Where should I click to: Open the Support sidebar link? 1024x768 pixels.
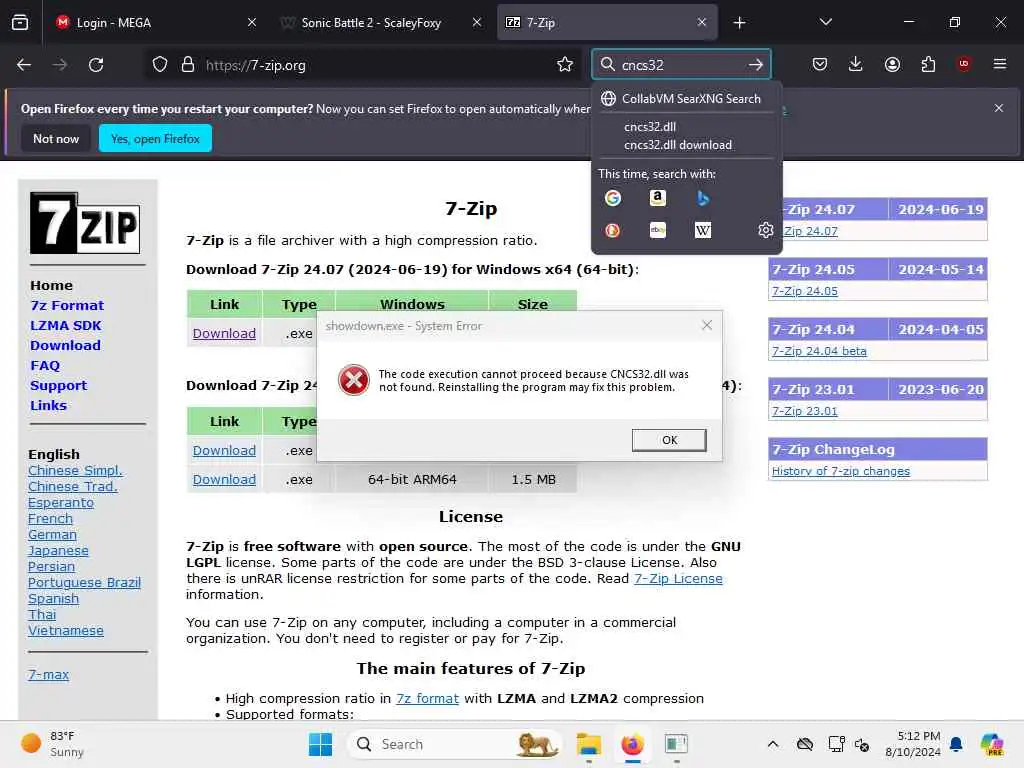point(58,385)
